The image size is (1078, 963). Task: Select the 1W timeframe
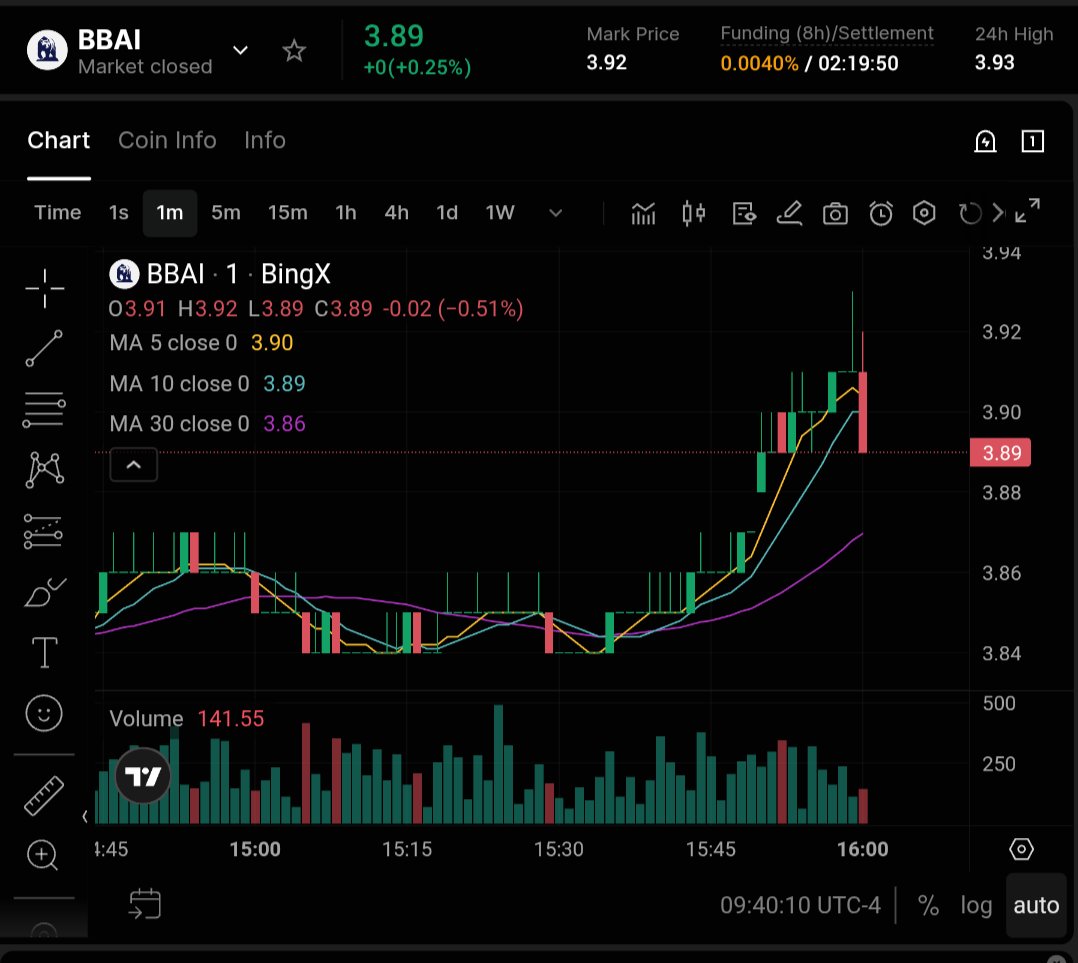pyautogui.click(x=500, y=212)
